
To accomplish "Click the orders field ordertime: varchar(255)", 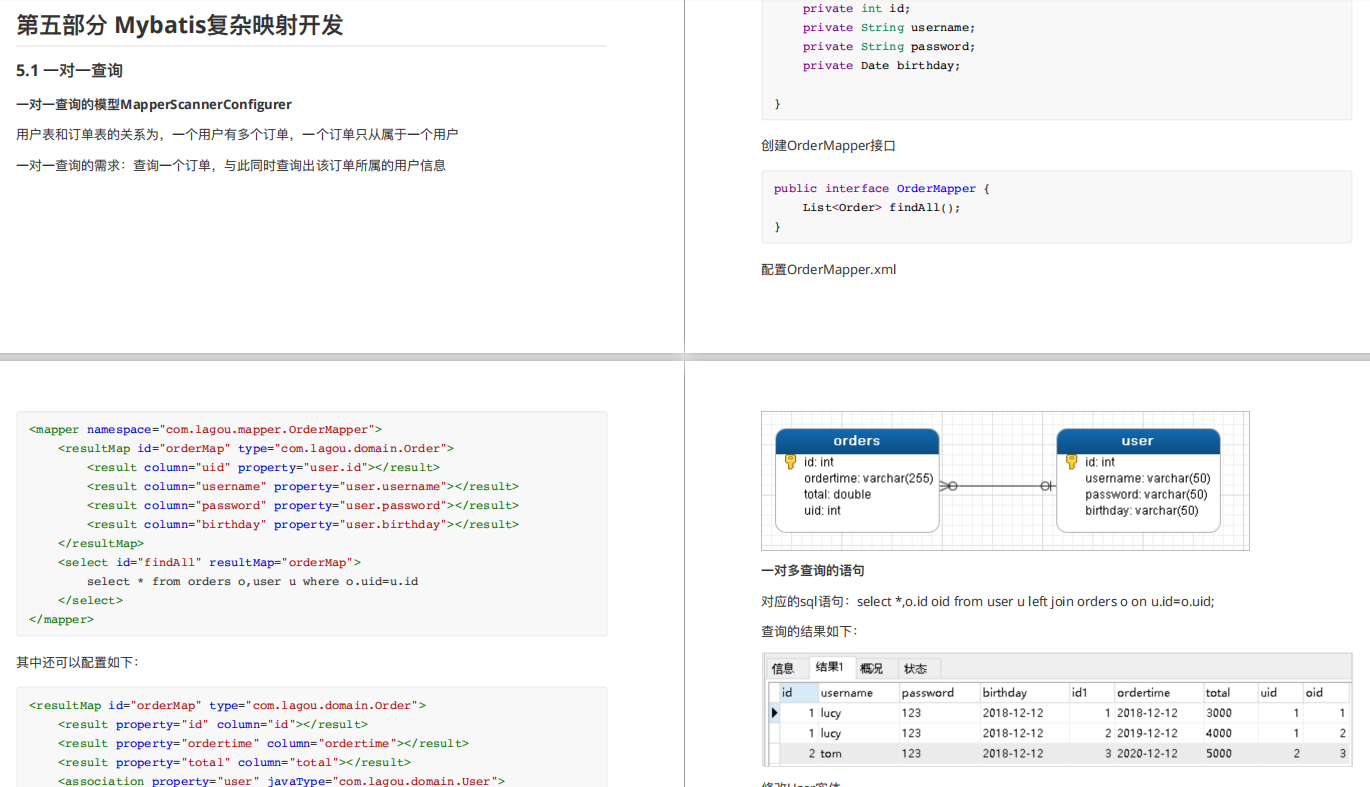I will [x=868, y=478].
